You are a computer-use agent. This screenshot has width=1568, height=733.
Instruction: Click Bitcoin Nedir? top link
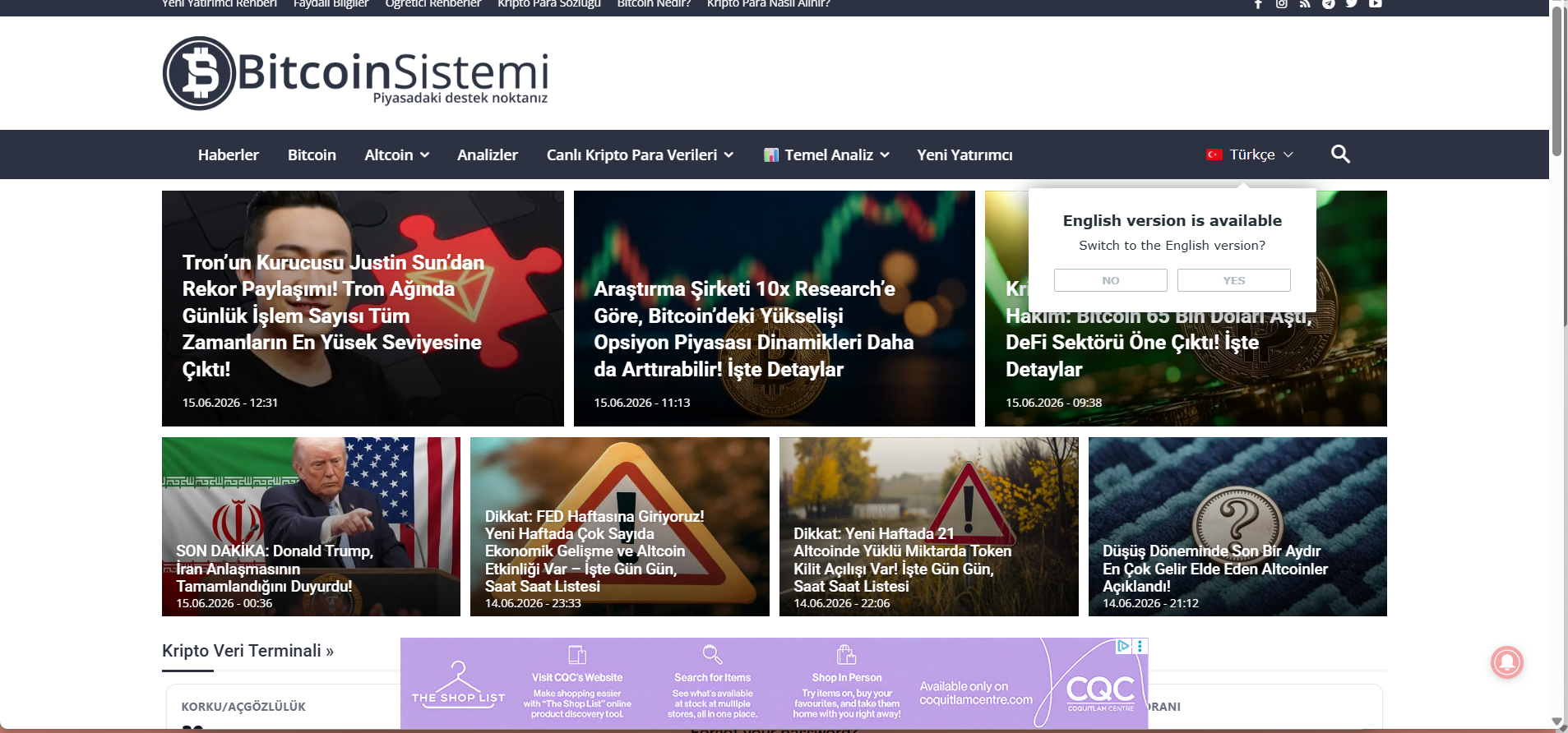[x=654, y=4]
